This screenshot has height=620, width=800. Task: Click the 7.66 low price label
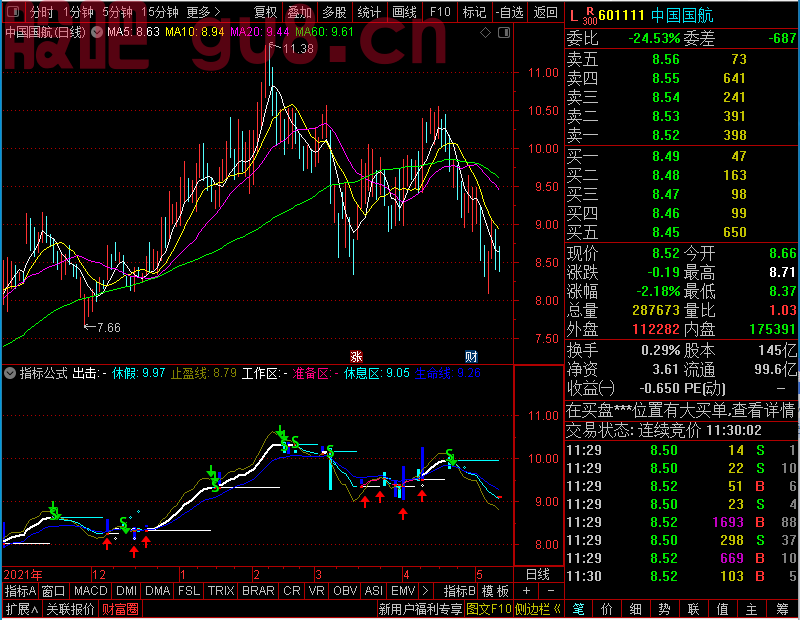click(108, 328)
